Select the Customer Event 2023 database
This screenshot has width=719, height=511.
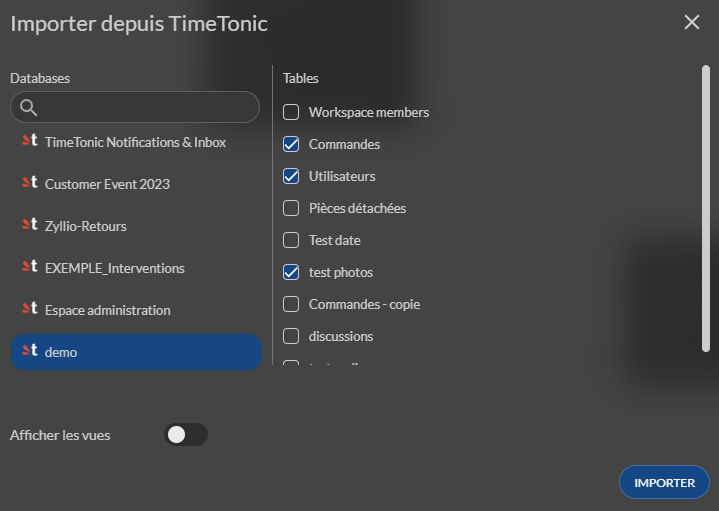(135, 184)
